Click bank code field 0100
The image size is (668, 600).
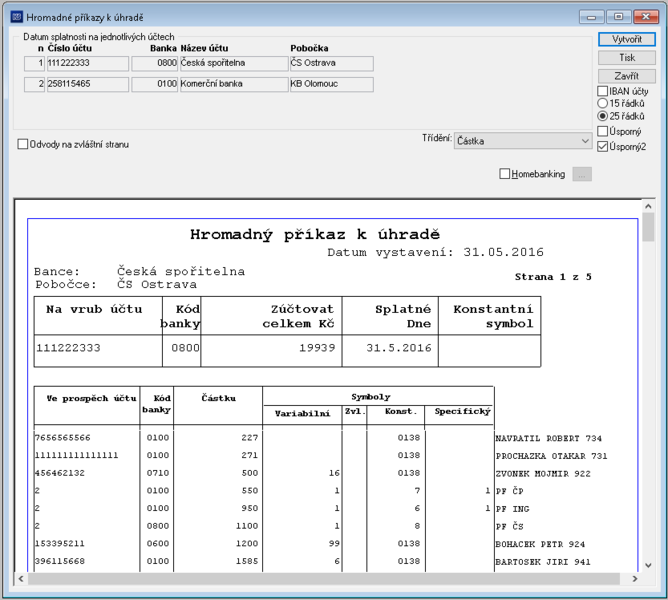154,84
